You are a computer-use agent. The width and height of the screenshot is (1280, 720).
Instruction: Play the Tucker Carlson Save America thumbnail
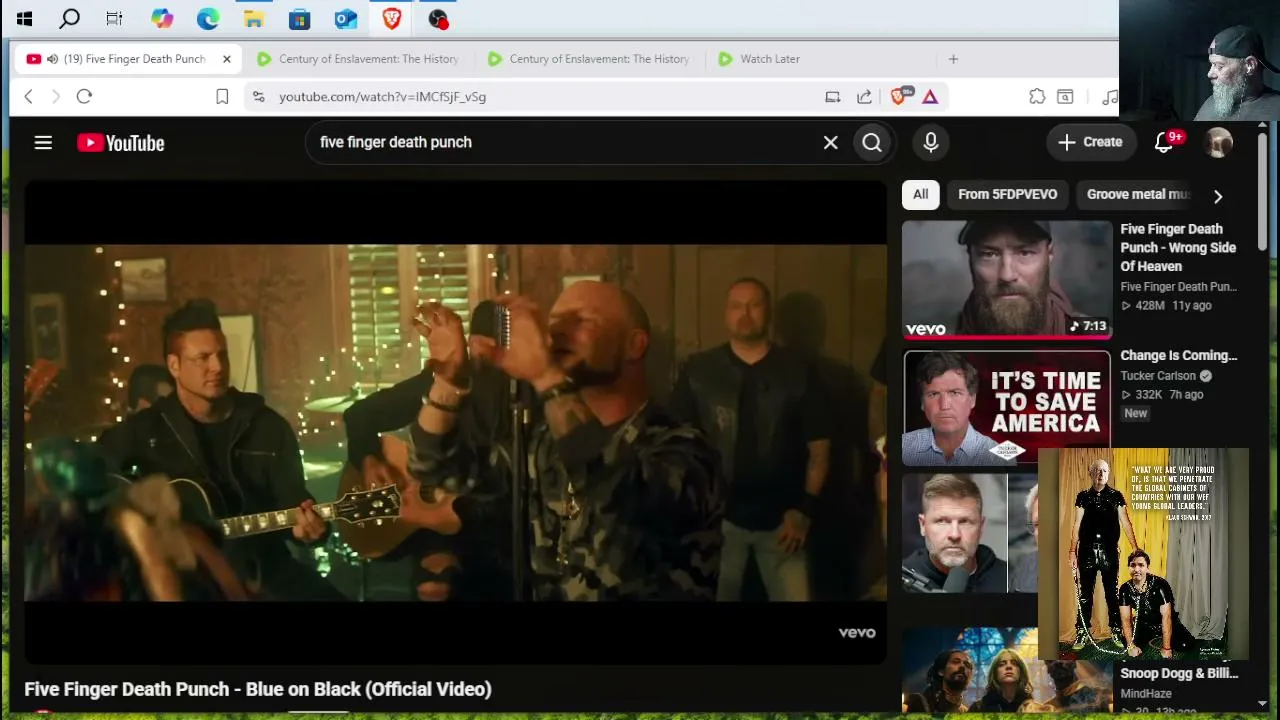coord(1007,408)
